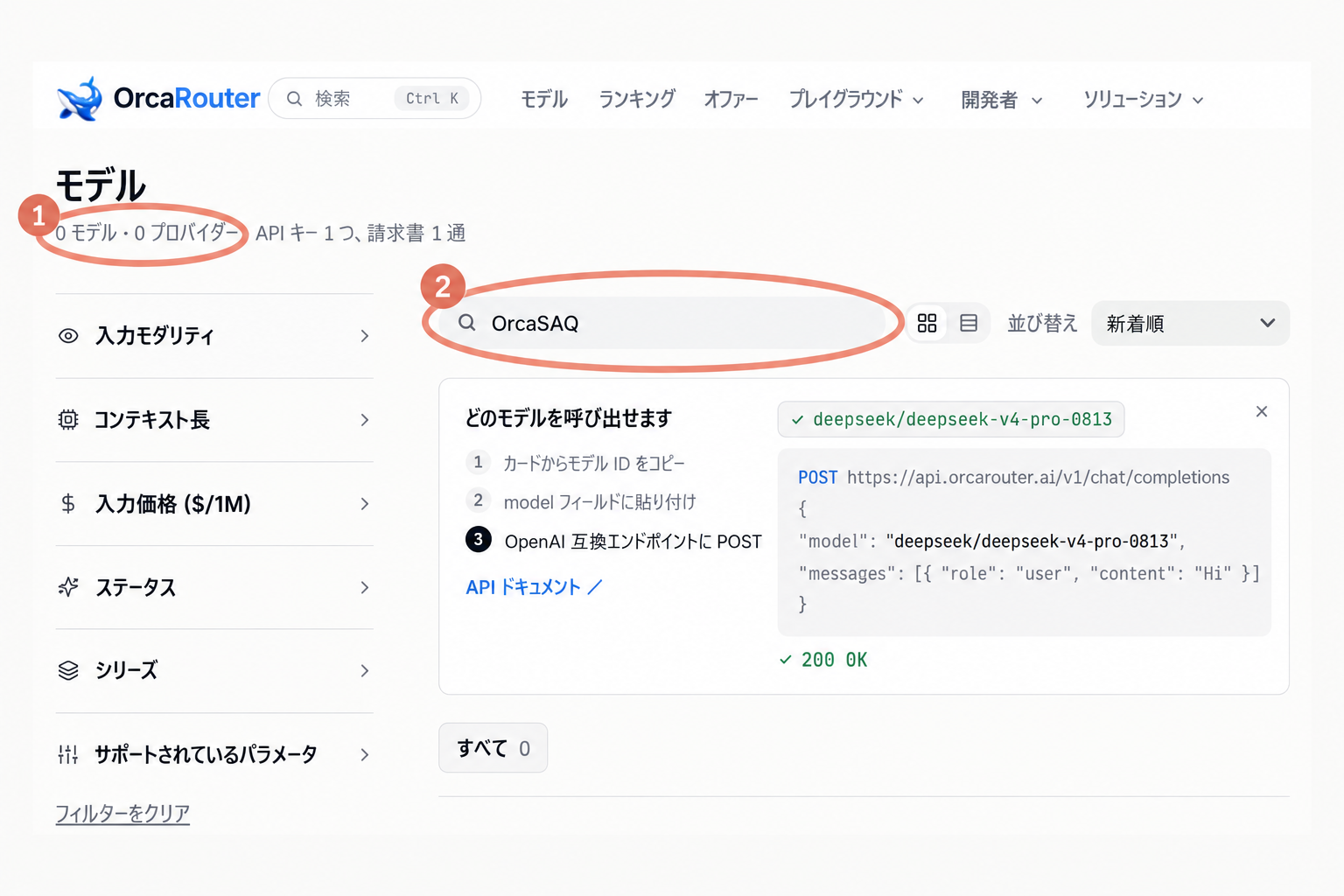Click the POST endpoint URL line
Screen dimensions: 1344x896
click(x=1013, y=477)
